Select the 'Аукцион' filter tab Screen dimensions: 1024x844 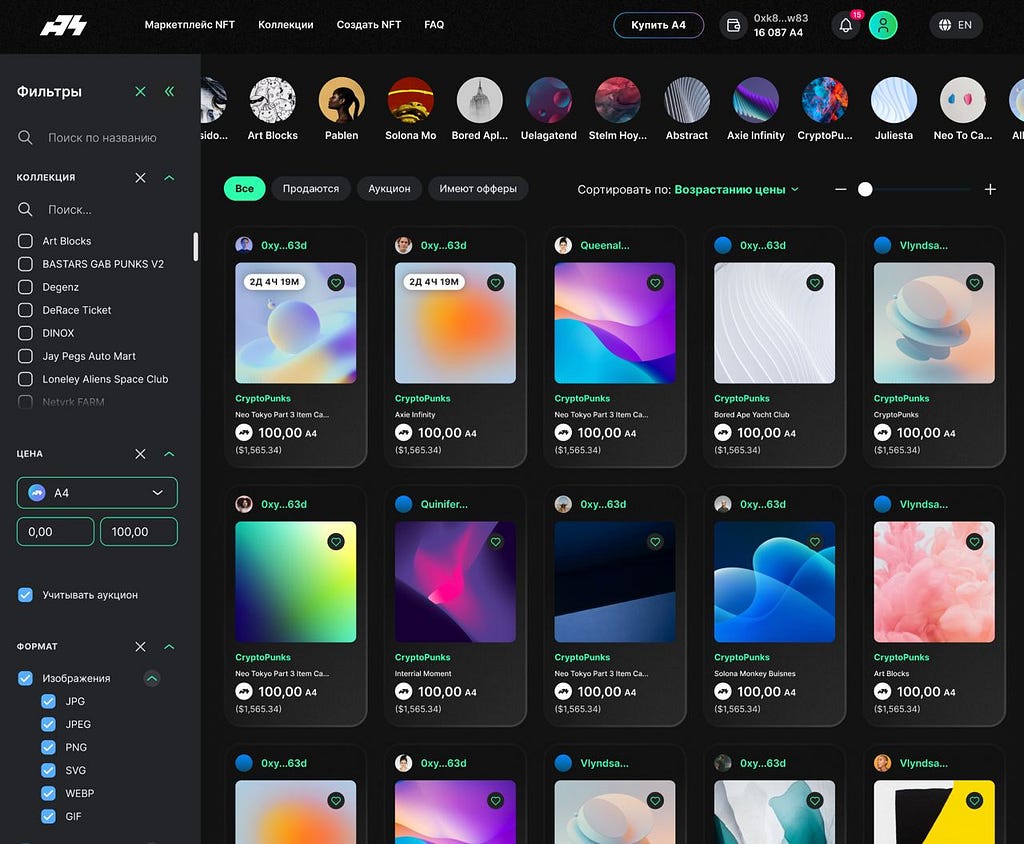click(389, 189)
